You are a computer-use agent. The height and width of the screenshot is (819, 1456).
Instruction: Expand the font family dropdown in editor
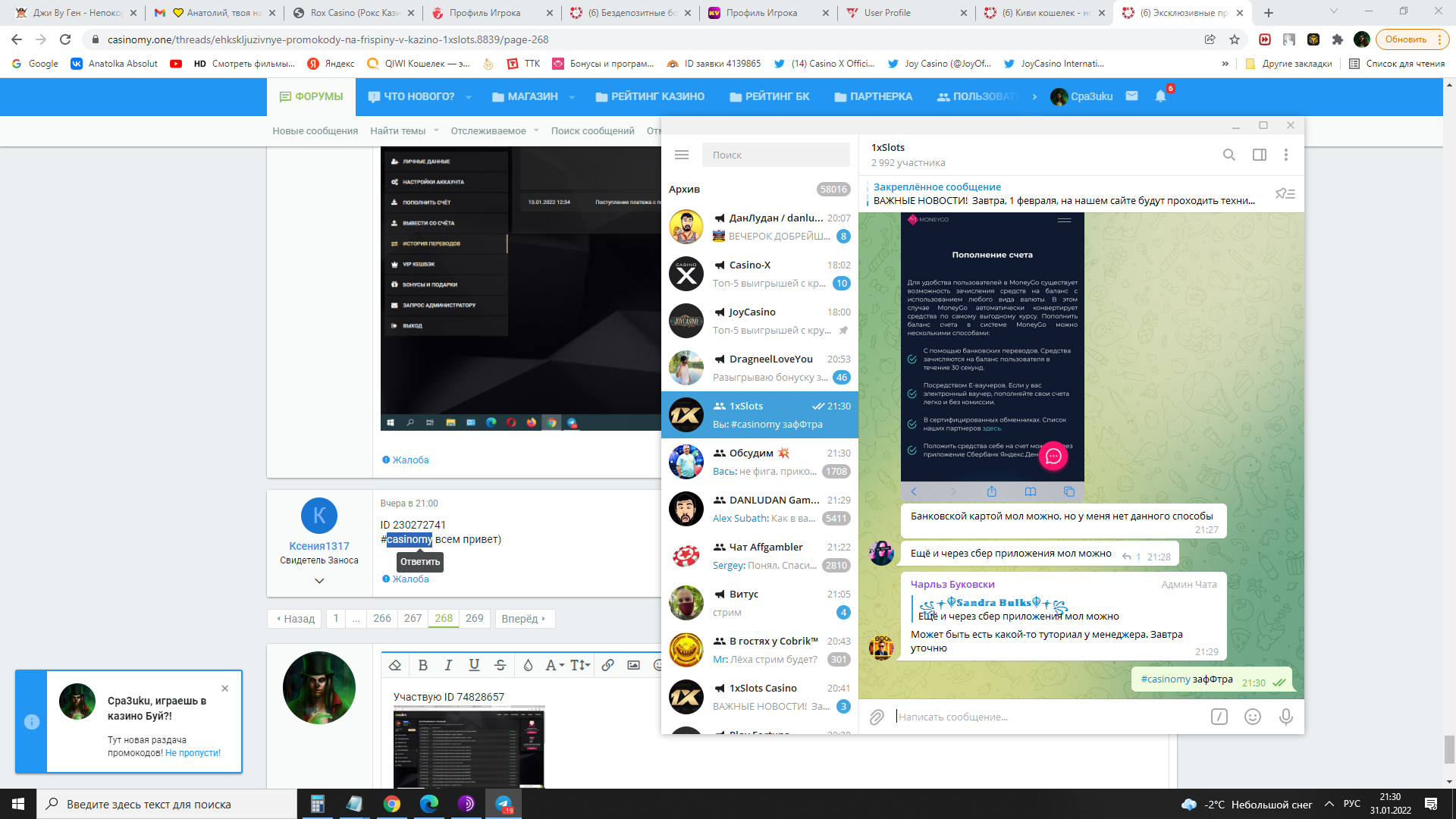[554, 665]
